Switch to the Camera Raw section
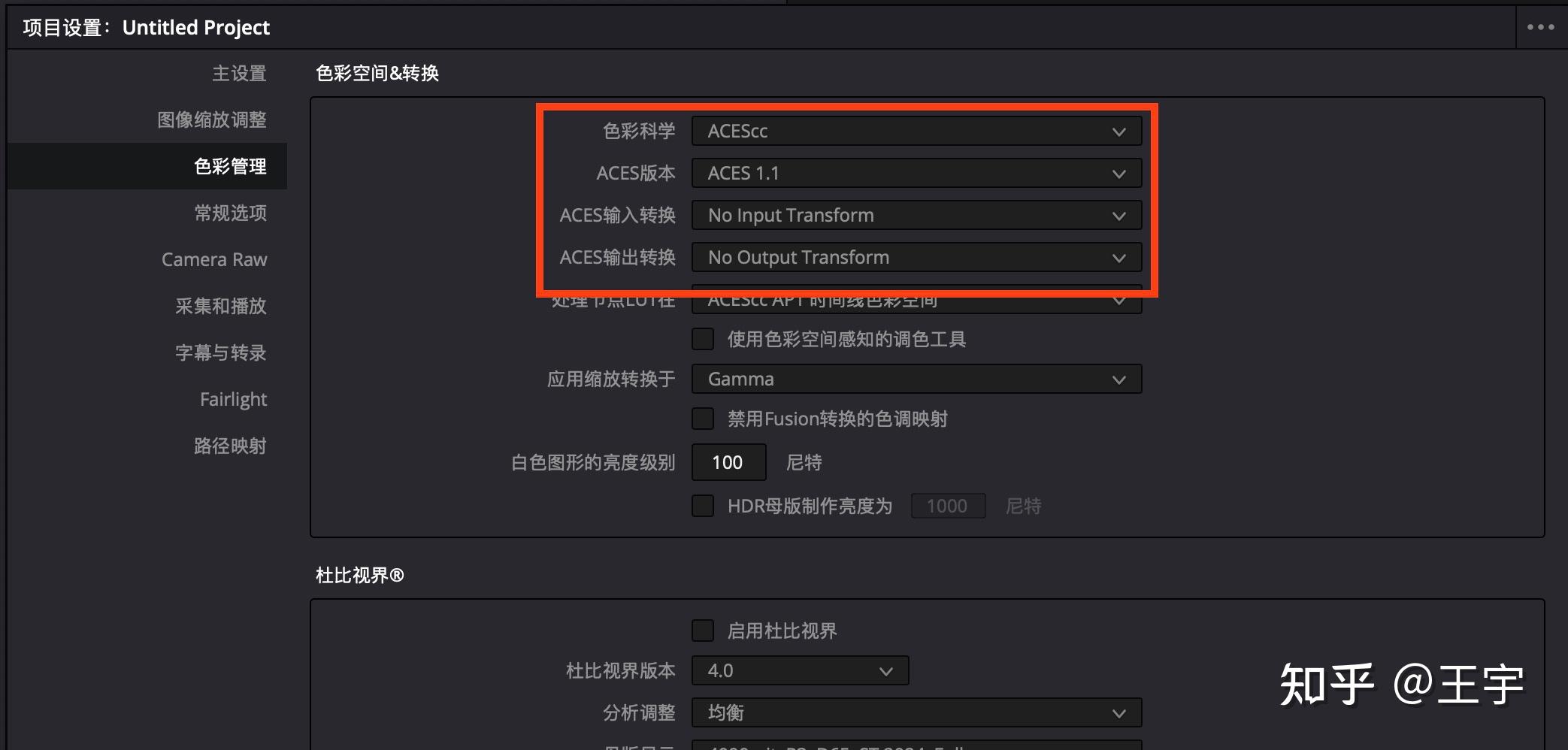This screenshot has width=1568, height=750. point(214,259)
